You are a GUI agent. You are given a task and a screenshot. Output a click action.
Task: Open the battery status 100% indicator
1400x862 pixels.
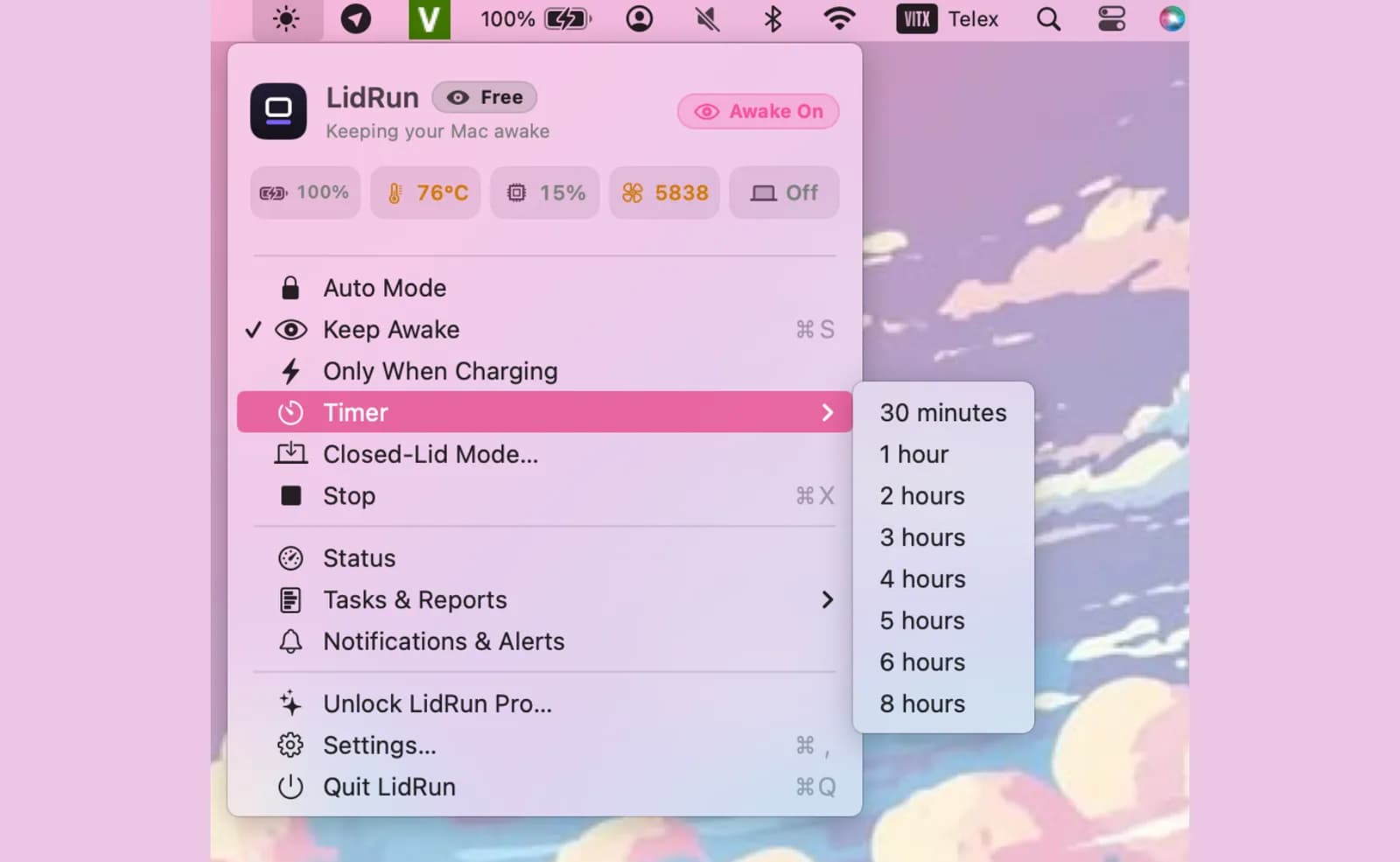coord(535,18)
